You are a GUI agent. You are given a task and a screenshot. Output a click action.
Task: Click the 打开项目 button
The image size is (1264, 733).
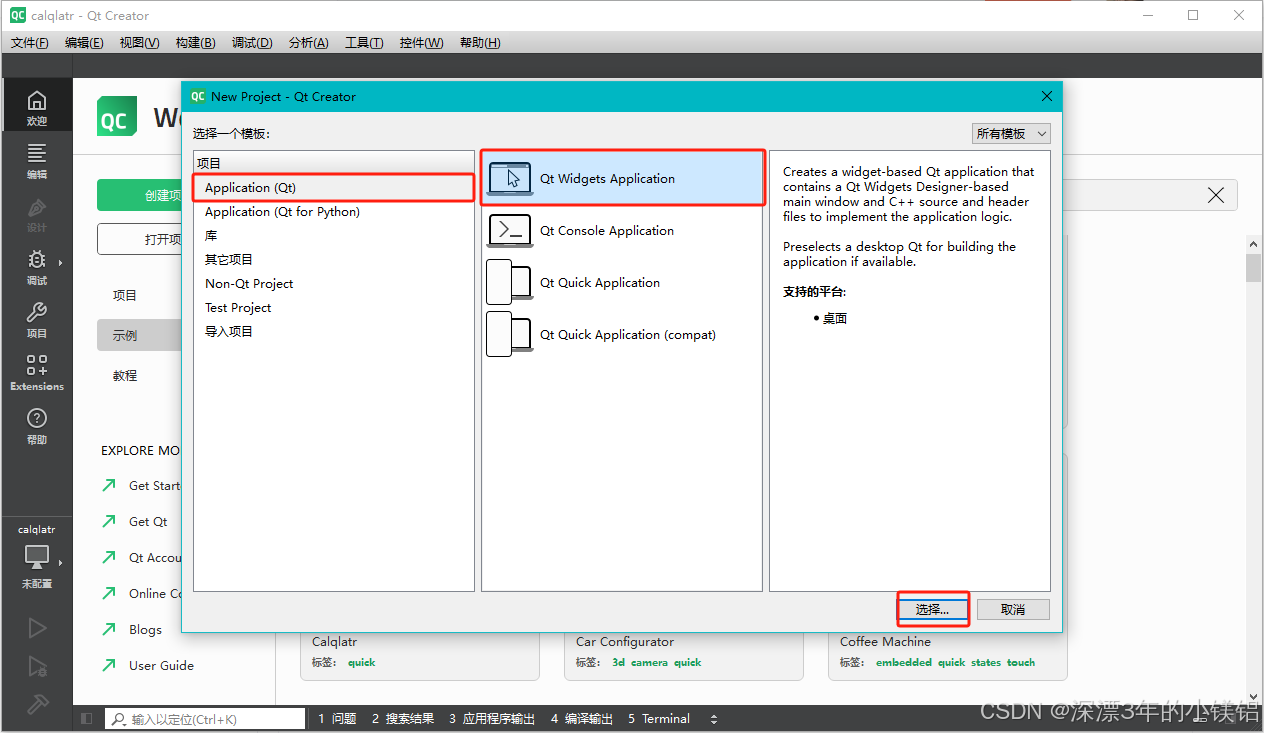[139, 239]
